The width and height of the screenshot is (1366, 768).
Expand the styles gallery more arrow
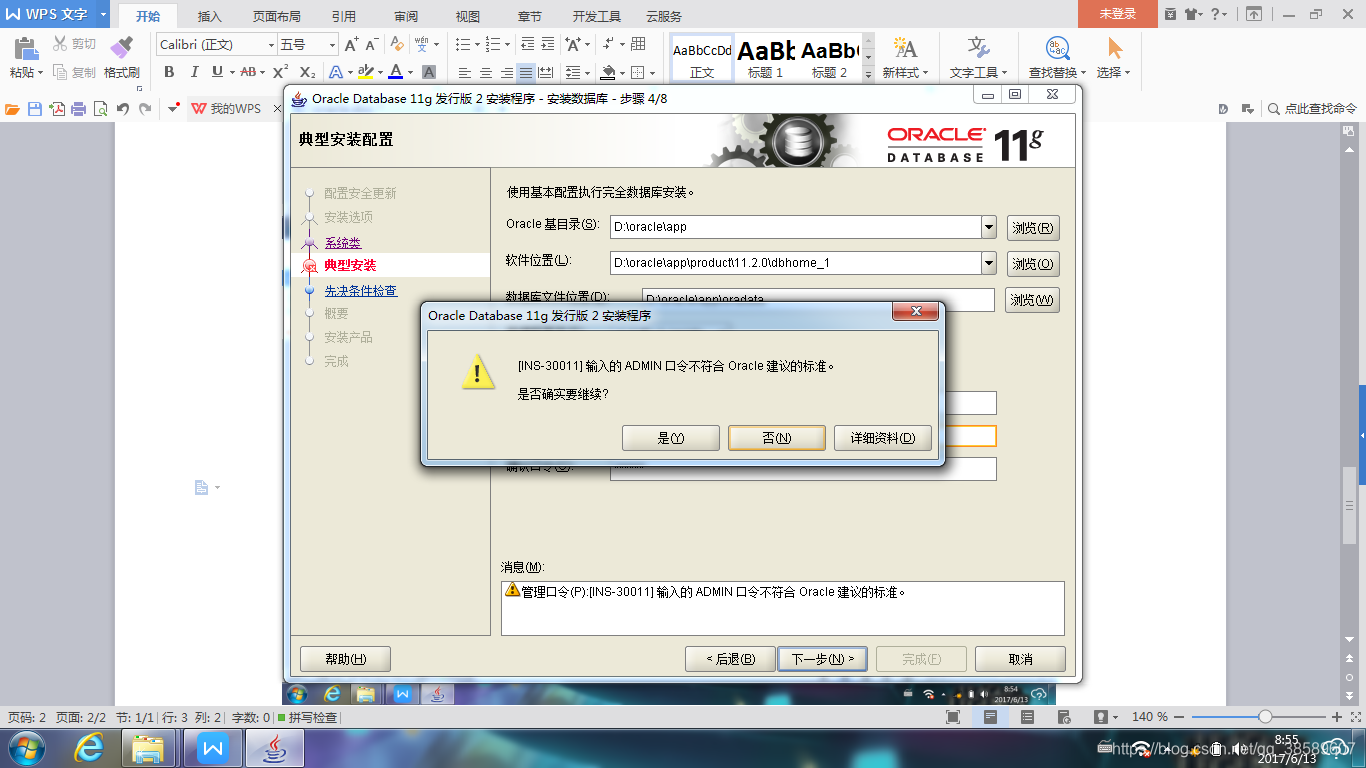pos(868,74)
